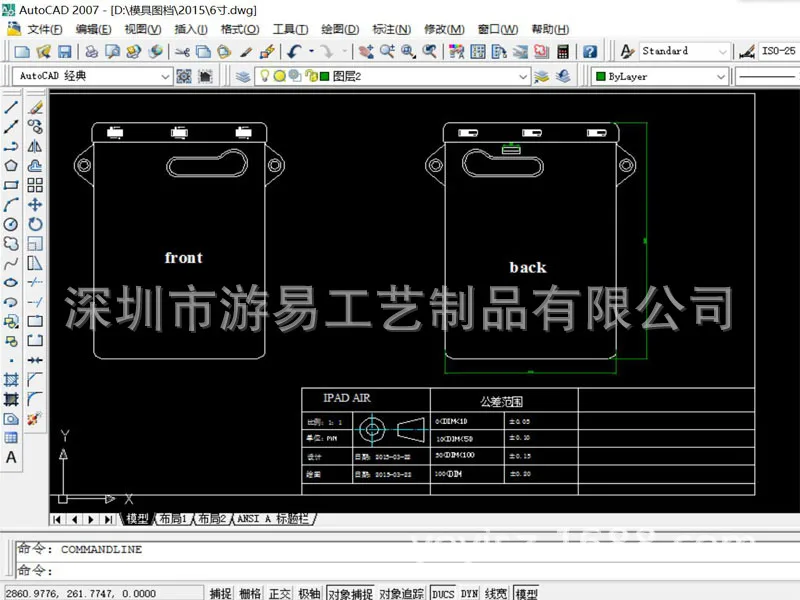Disable 对象捕捉 object snap
Screen dimensions: 800x600
pyautogui.click(x=350, y=593)
